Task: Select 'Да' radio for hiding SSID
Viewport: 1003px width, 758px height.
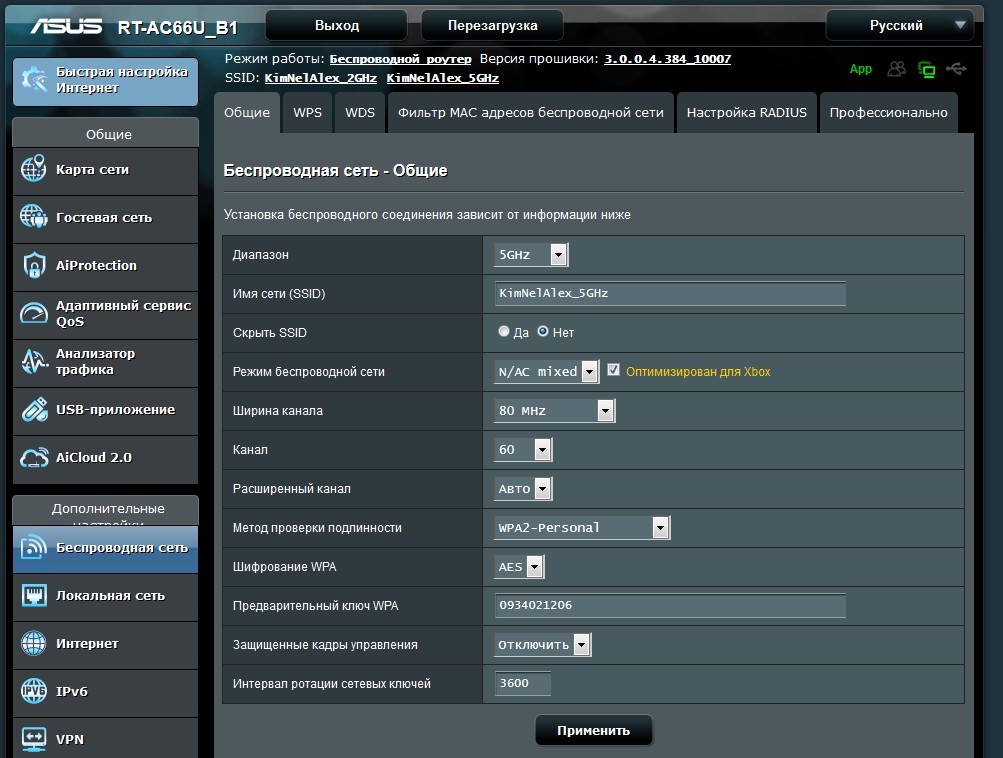Action: [x=504, y=332]
